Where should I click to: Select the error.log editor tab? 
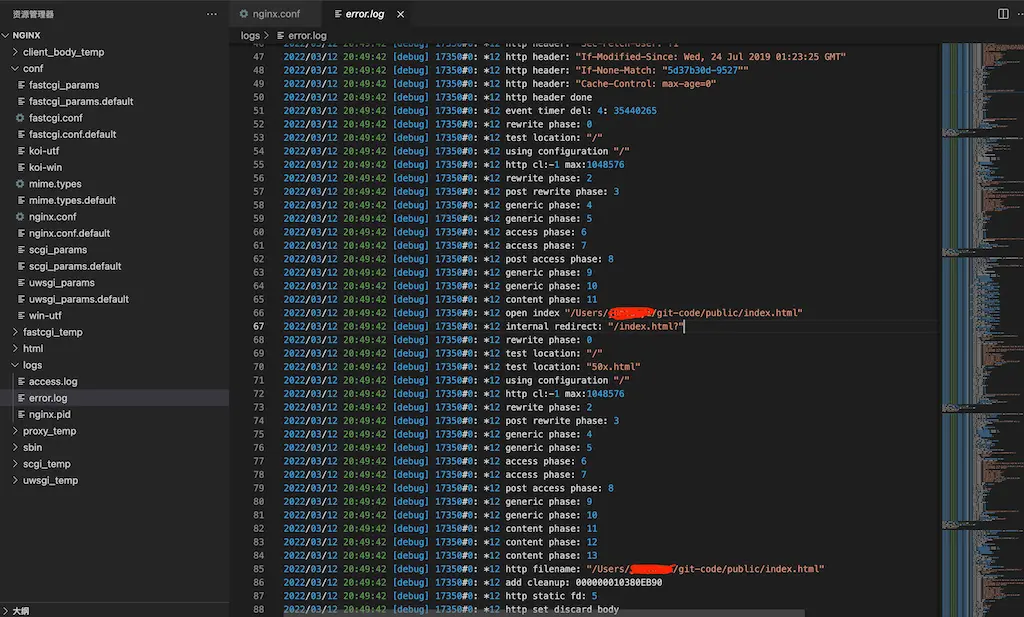click(363, 14)
